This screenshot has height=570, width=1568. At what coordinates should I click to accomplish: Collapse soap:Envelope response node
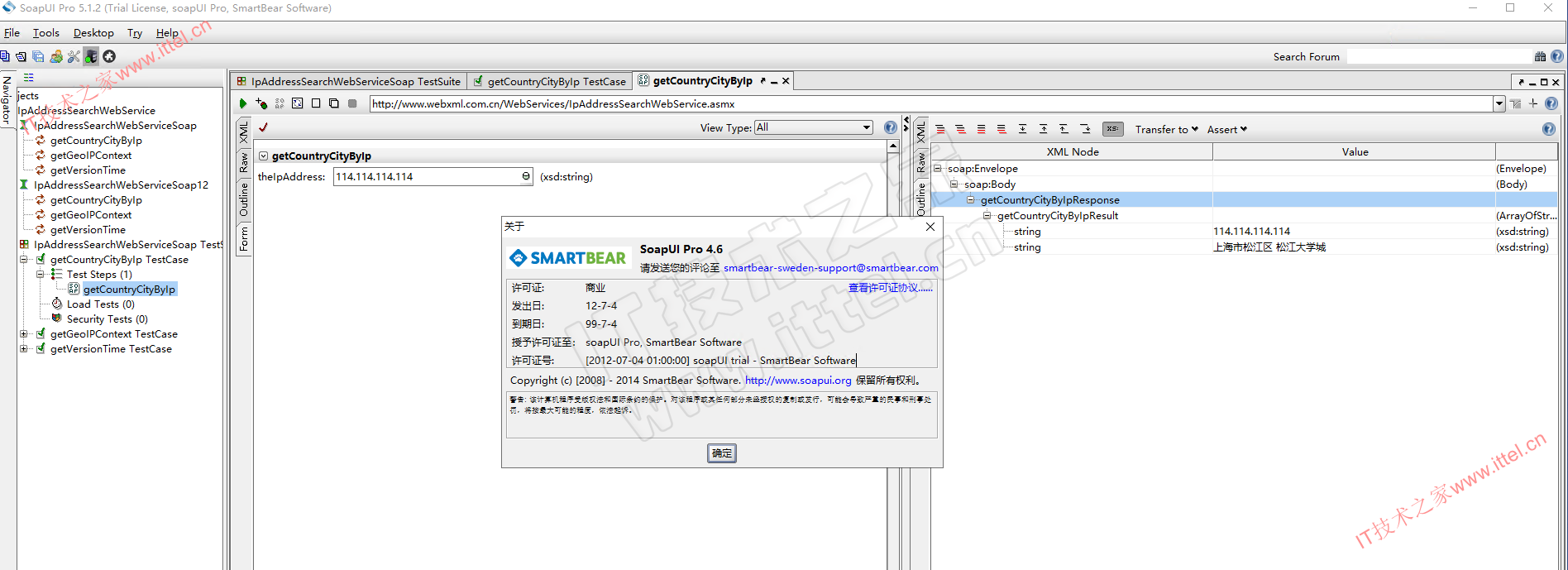click(938, 168)
